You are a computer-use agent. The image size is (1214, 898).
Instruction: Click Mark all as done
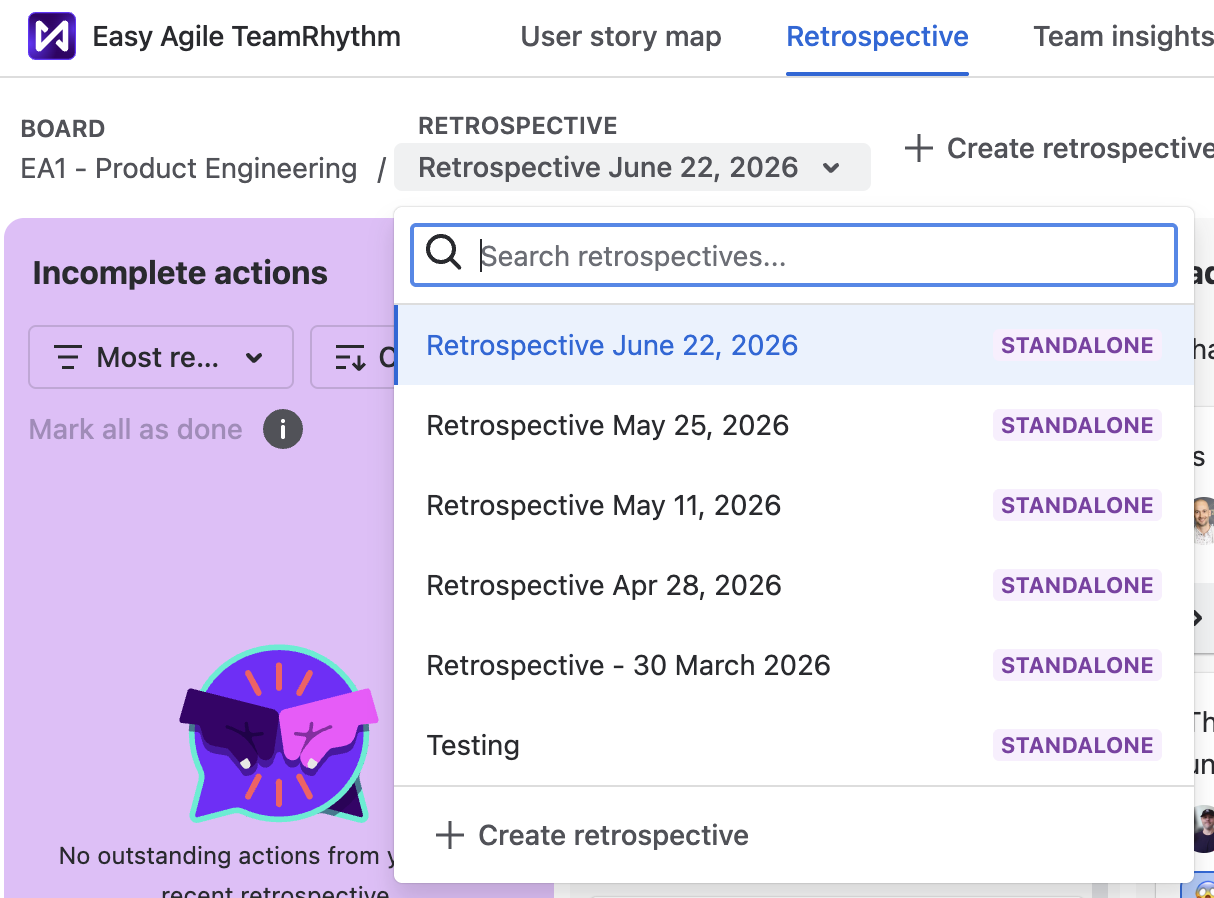[136, 430]
